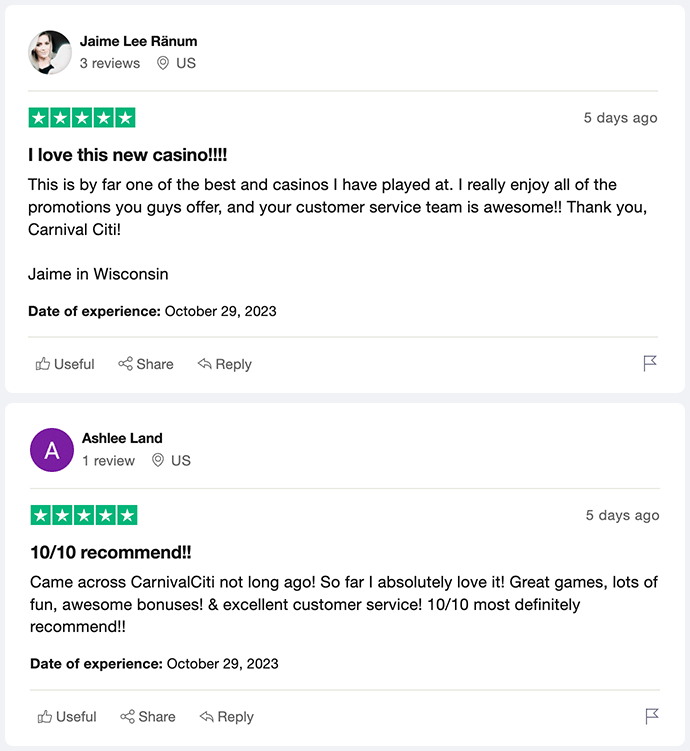The height and width of the screenshot is (751, 690).
Task: Click "3 reviews" under Jaime Lee Ränum
Action: [110, 63]
